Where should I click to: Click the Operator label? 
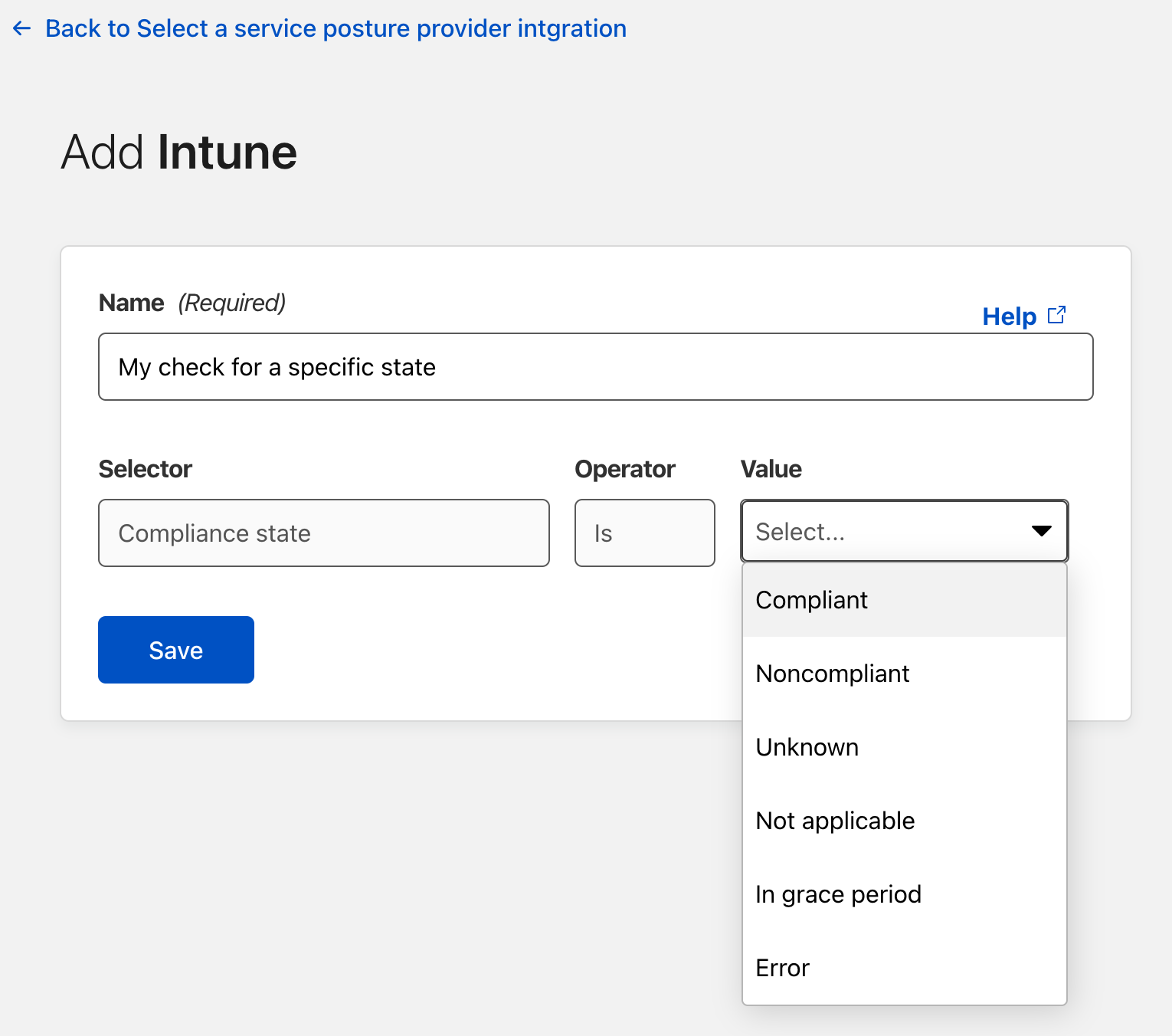pos(625,469)
